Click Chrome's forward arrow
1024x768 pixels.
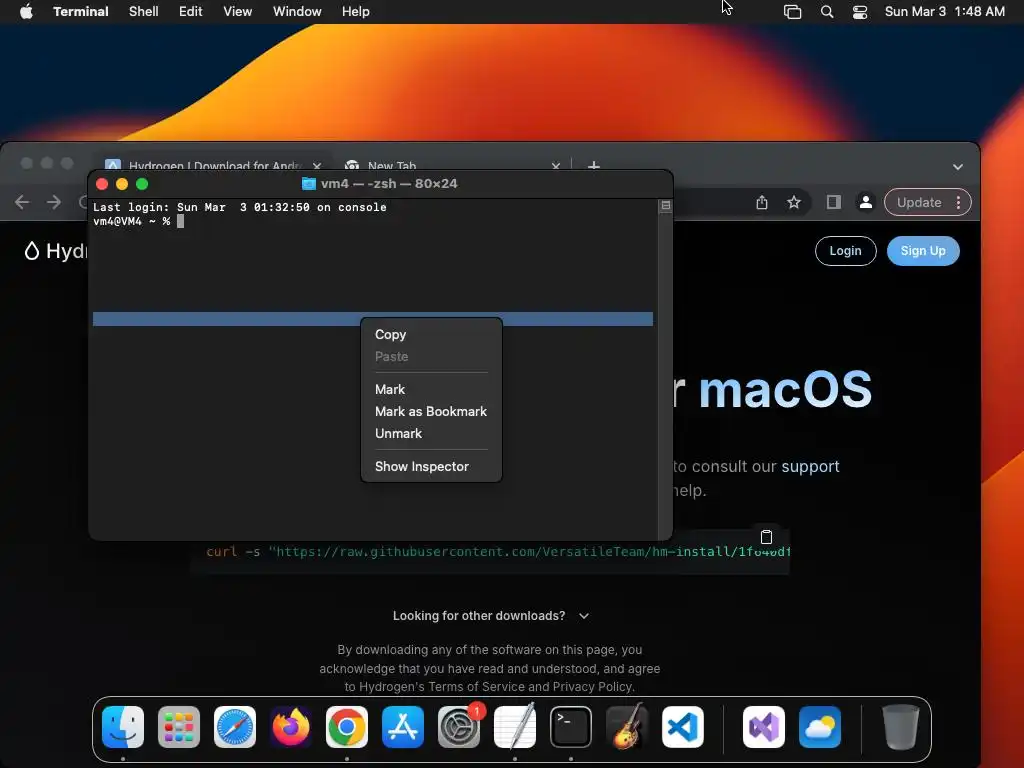coord(54,202)
